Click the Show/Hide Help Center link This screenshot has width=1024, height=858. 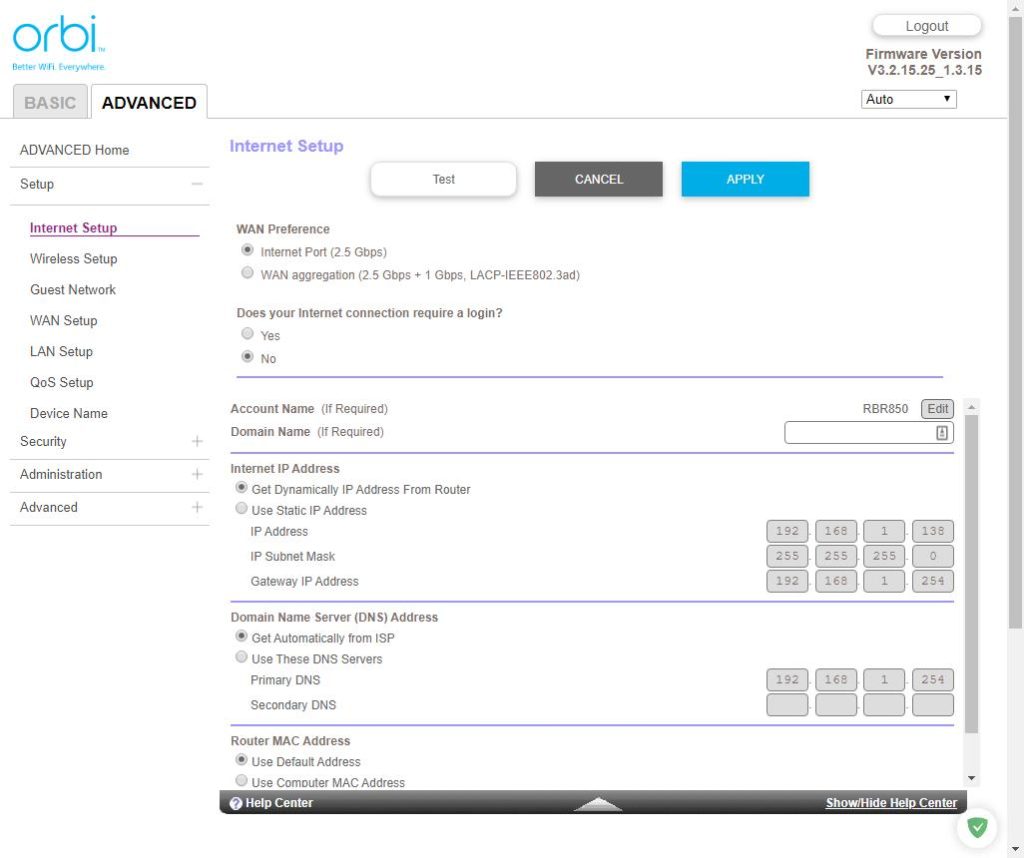click(x=891, y=803)
